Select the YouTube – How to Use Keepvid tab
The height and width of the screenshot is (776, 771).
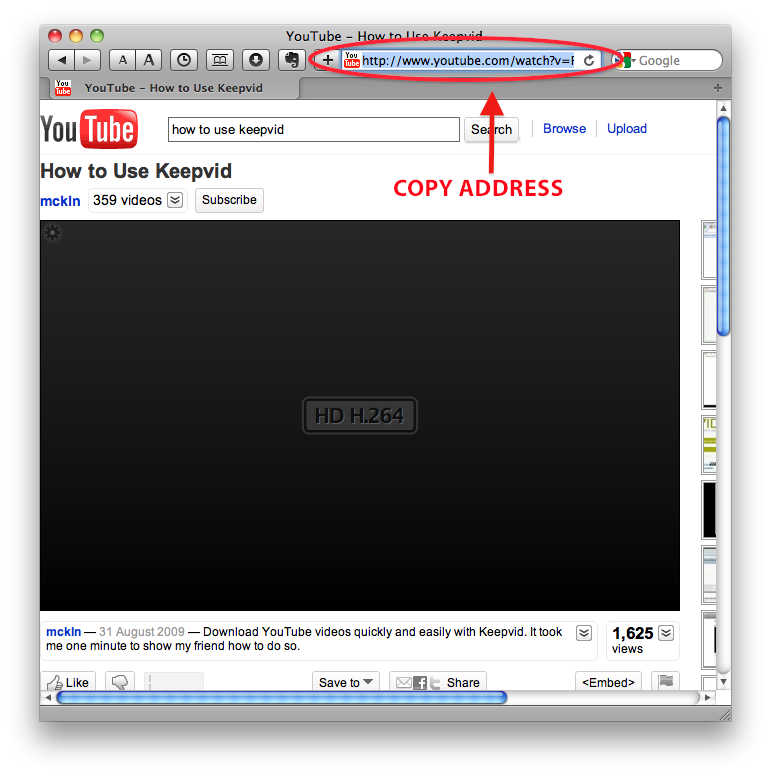coord(174,88)
